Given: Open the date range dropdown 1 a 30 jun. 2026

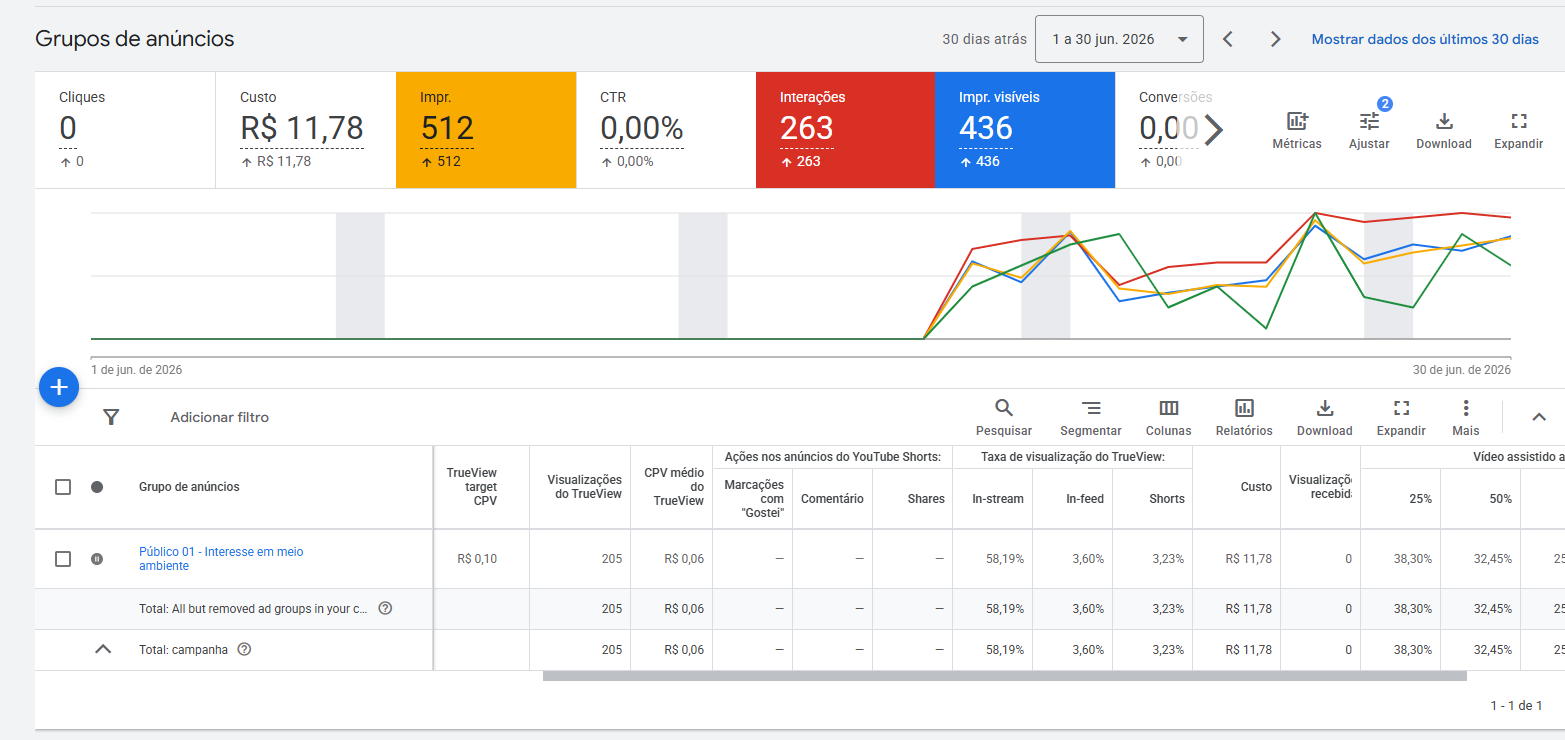Looking at the screenshot, I should coord(1119,40).
